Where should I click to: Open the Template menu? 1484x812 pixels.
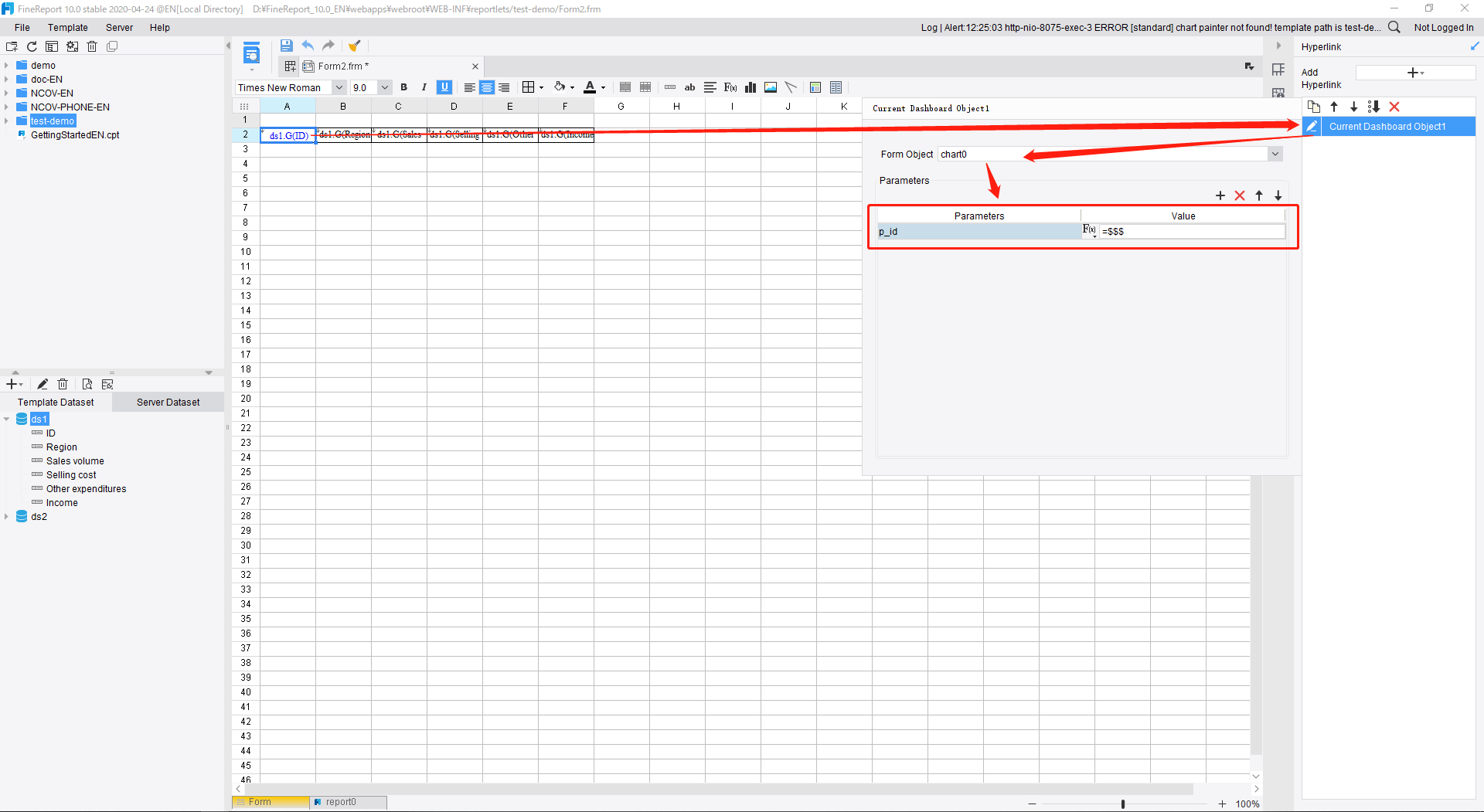pos(68,27)
